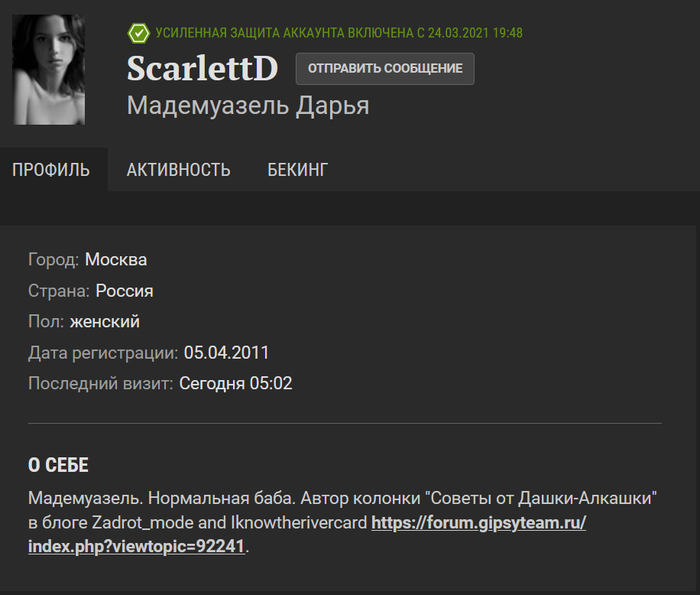Click the Советы от Дашки-Алкашки text
The image size is (700, 595).
click(x=541, y=498)
